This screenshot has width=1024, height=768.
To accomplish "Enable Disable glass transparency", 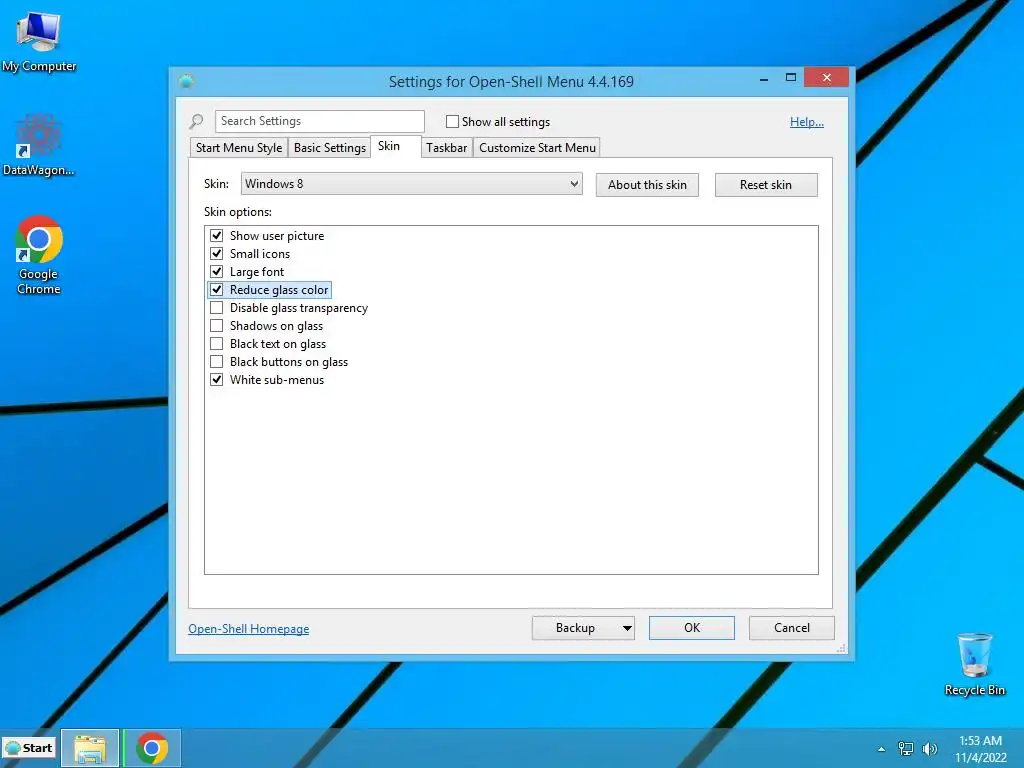I will pyautogui.click(x=217, y=308).
